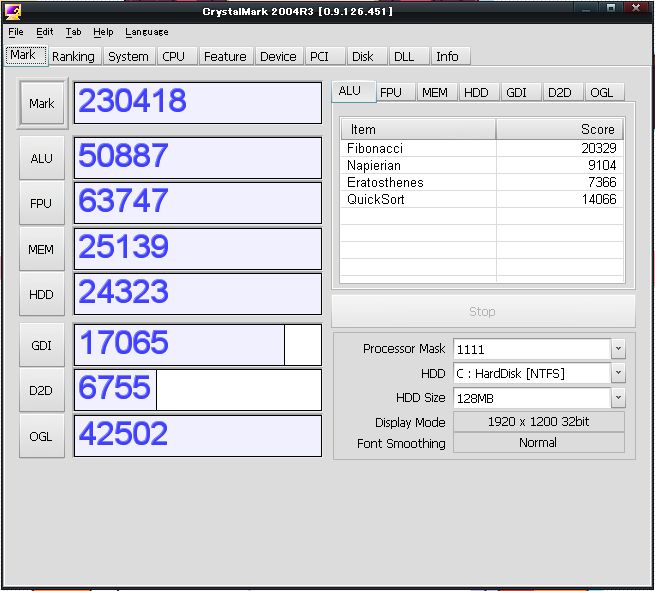Select the Mark tab

pyautogui.click(x=25, y=55)
